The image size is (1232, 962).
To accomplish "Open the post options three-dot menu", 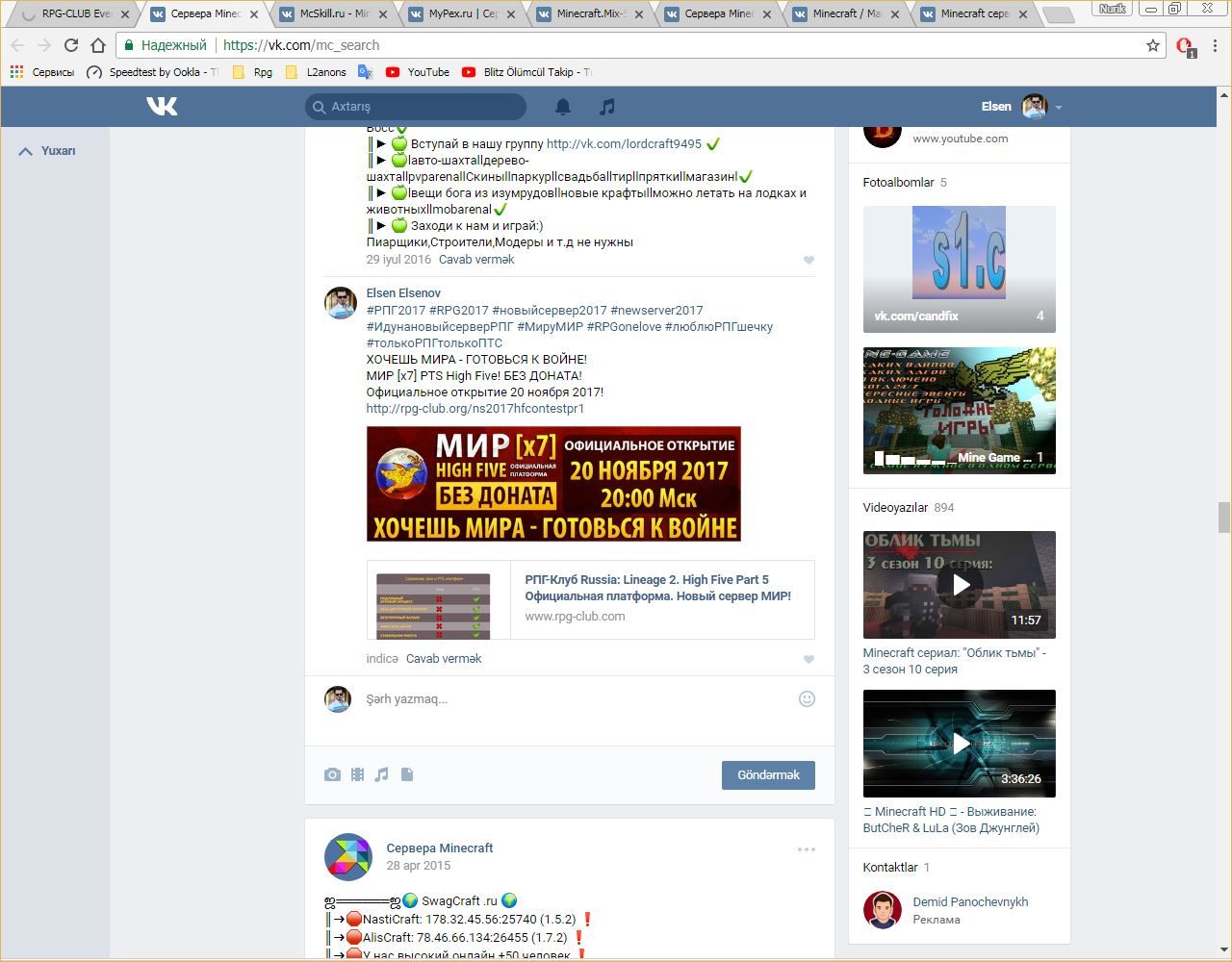I will tap(807, 849).
